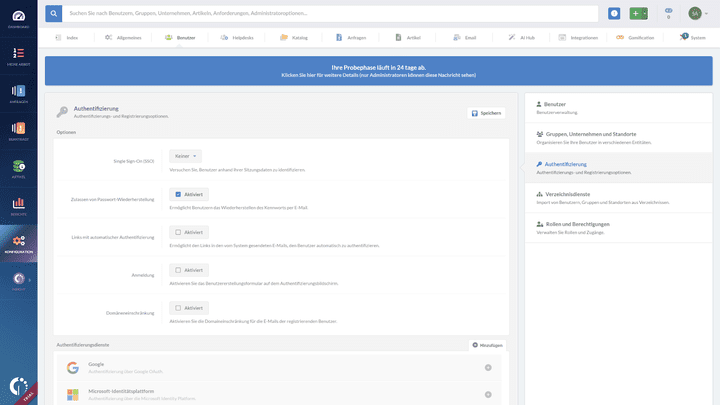Viewport: 720px width, 405px height.
Task: Expand the green plus create dropdown
Action: tap(638, 13)
